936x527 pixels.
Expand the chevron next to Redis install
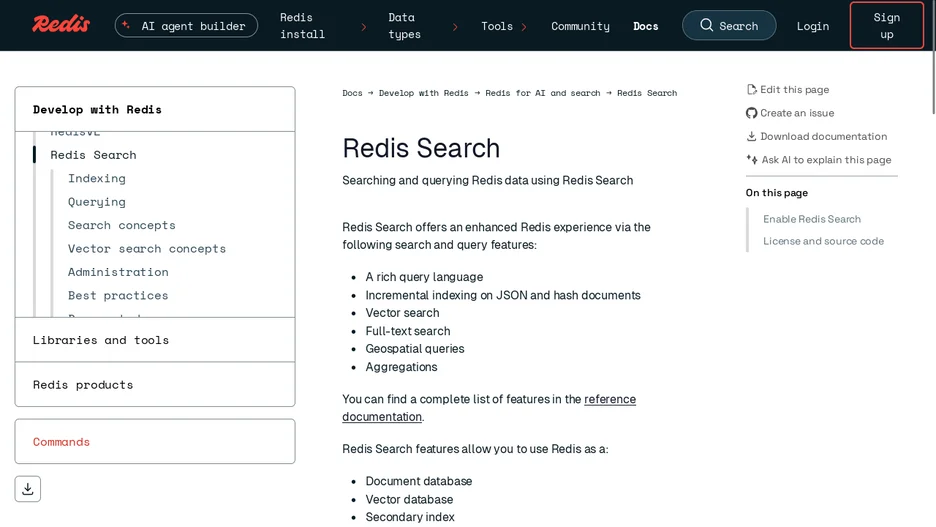(x=364, y=27)
